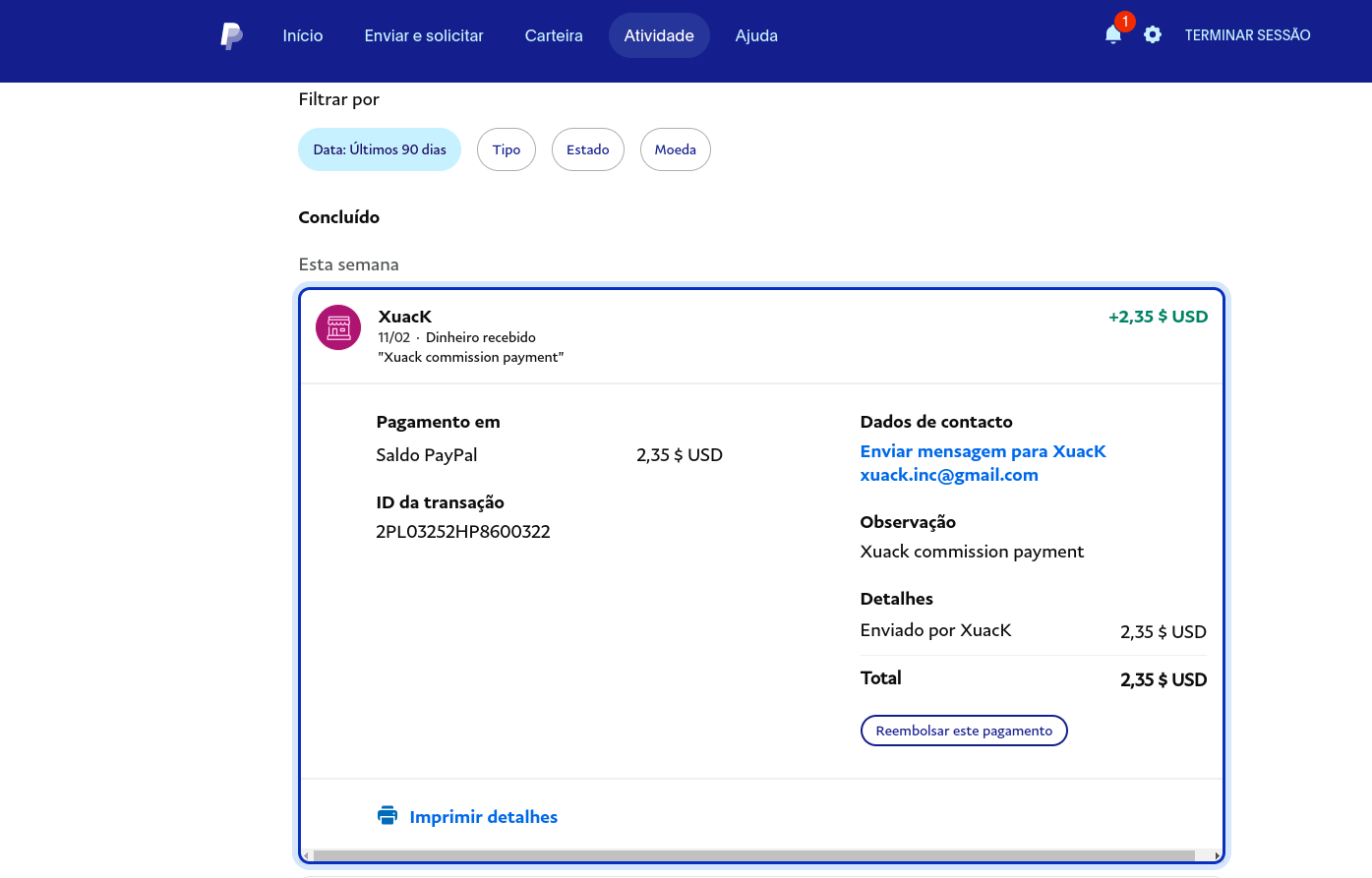
Task: Go to the Início menu item
Action: 303,35
